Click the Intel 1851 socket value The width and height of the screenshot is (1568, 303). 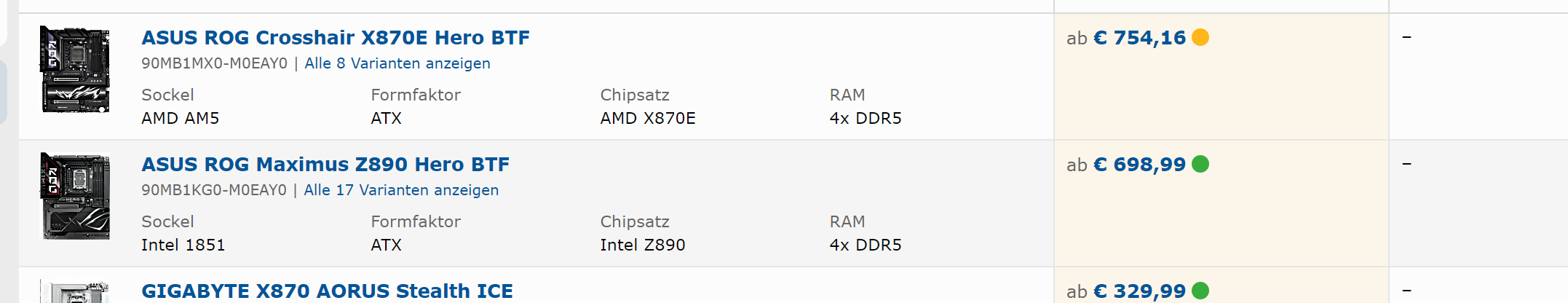click(x=183, y=245)
